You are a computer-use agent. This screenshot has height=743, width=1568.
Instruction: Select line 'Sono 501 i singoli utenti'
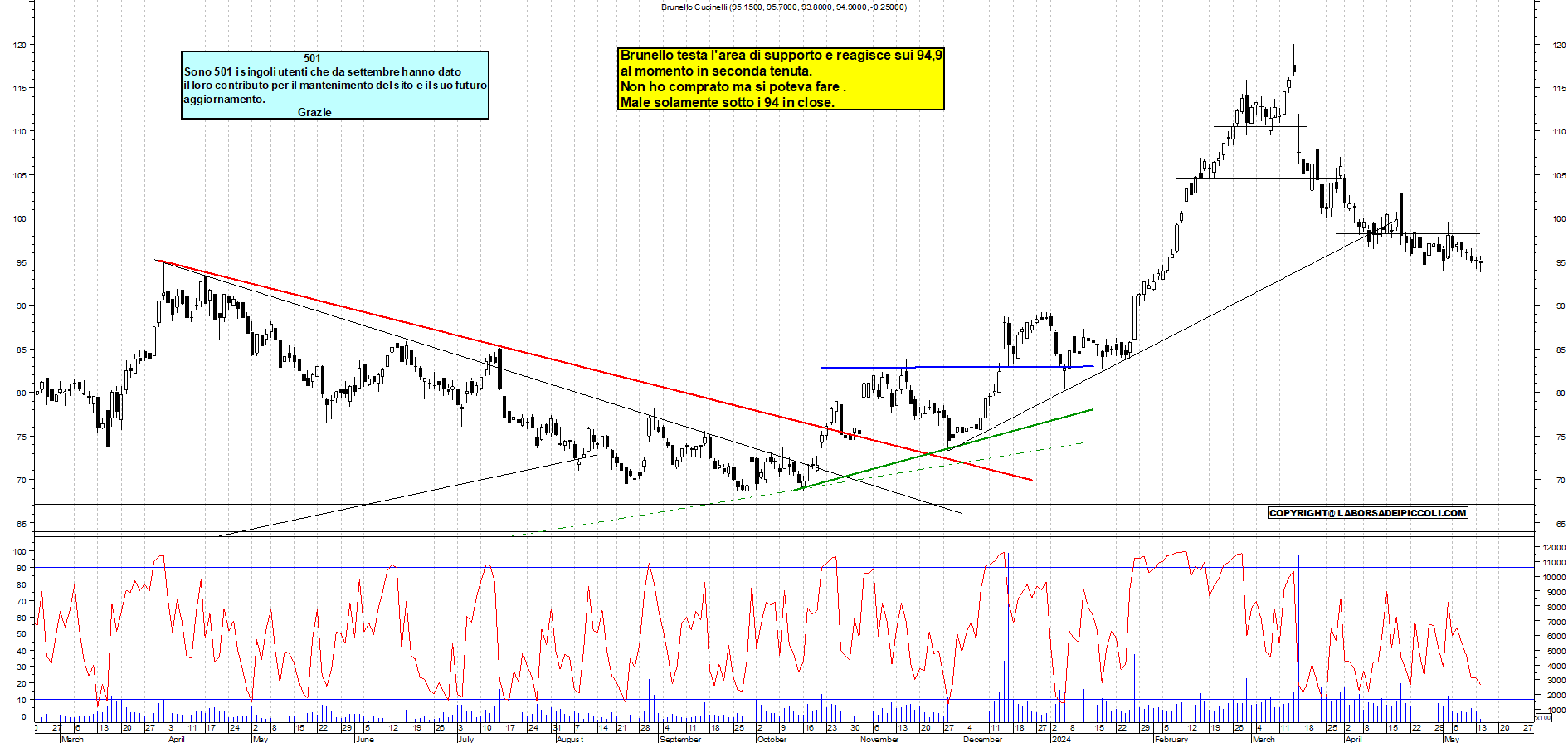pos(322,71)
